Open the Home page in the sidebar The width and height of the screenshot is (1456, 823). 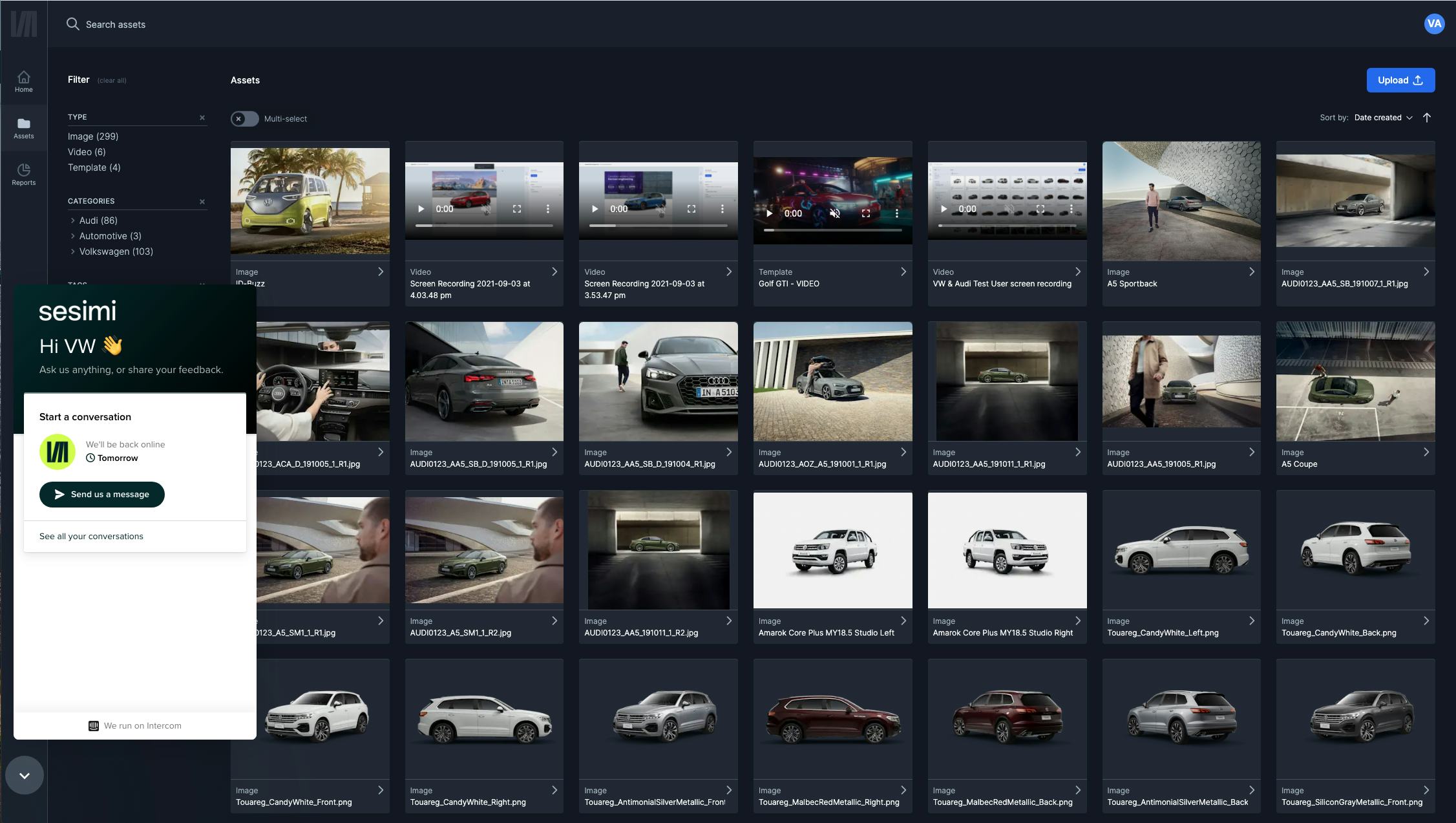(x=24, y=81)
